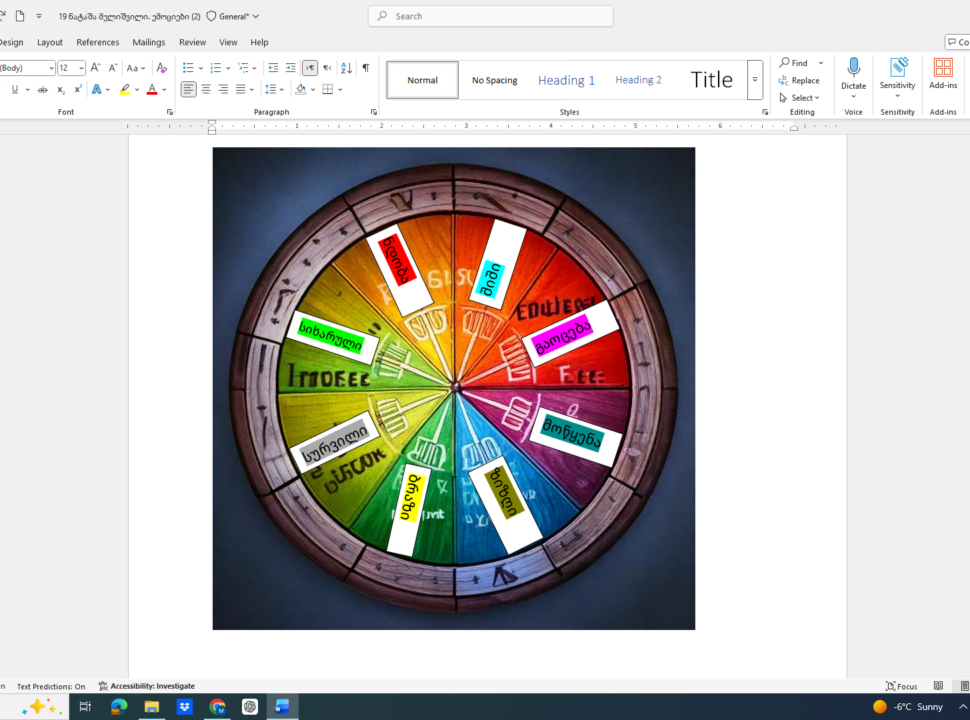970x720 pixels.
Task: Click in the Search box
Action: point(490,16)
